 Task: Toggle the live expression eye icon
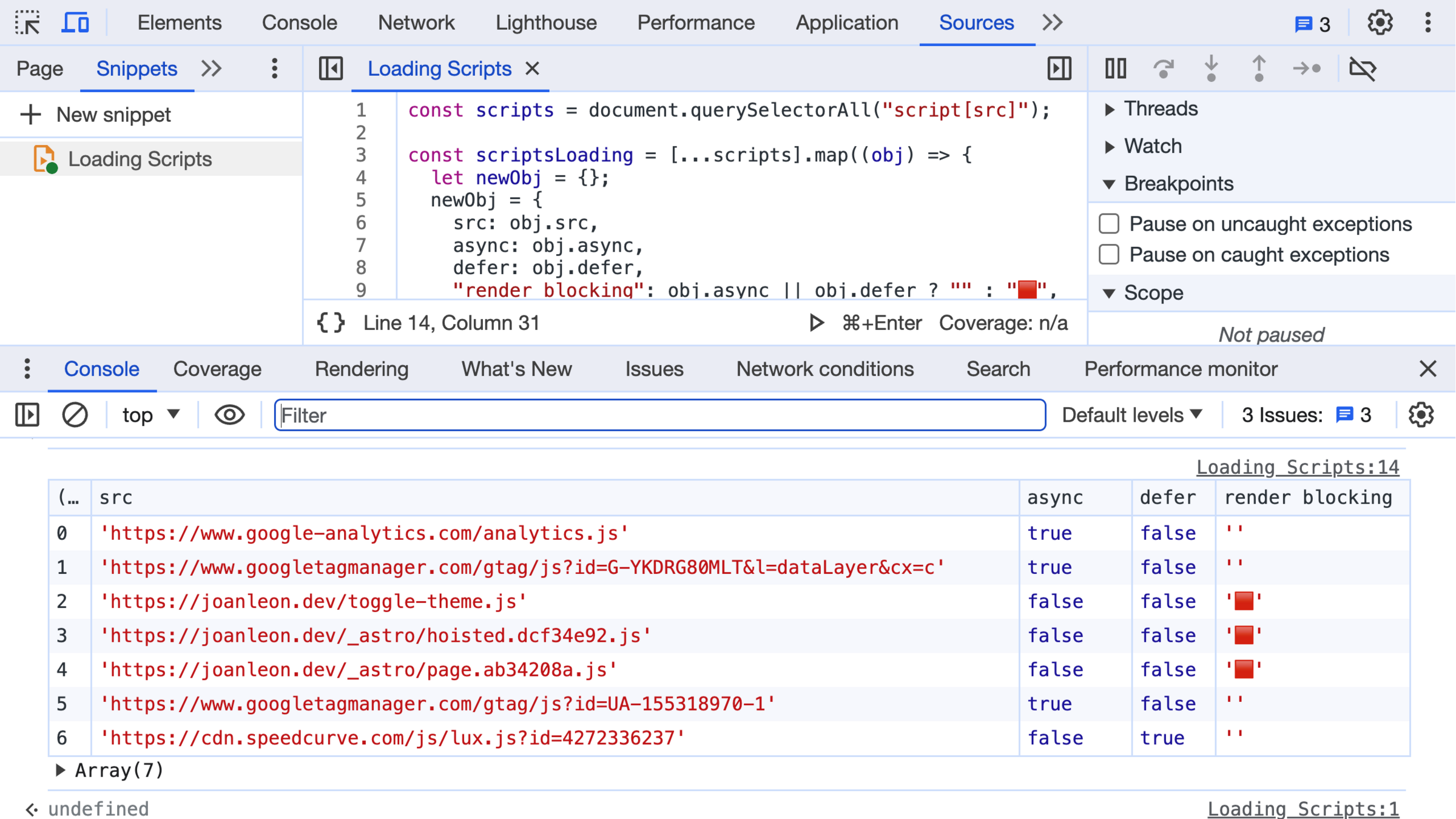229,416
